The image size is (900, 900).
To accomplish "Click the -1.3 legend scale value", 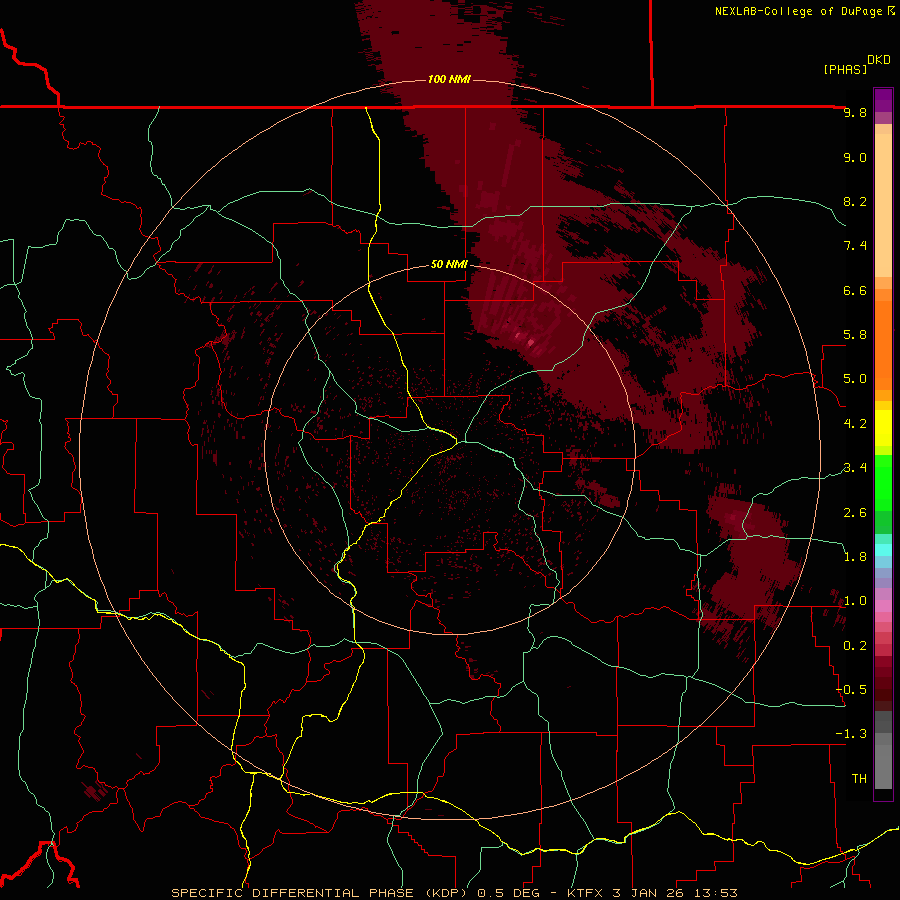I will [851, 734].
